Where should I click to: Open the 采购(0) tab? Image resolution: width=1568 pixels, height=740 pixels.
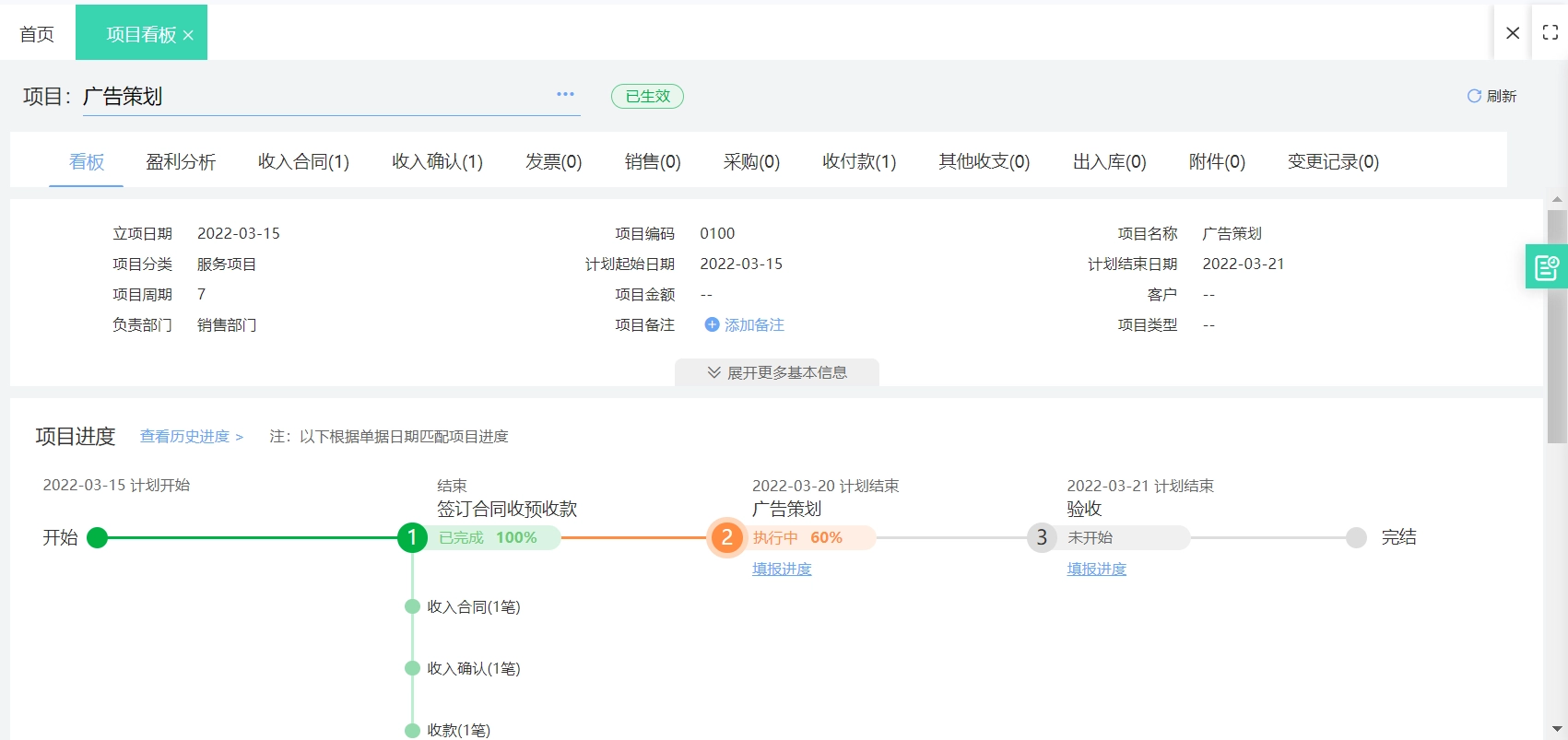pos(751,161)
